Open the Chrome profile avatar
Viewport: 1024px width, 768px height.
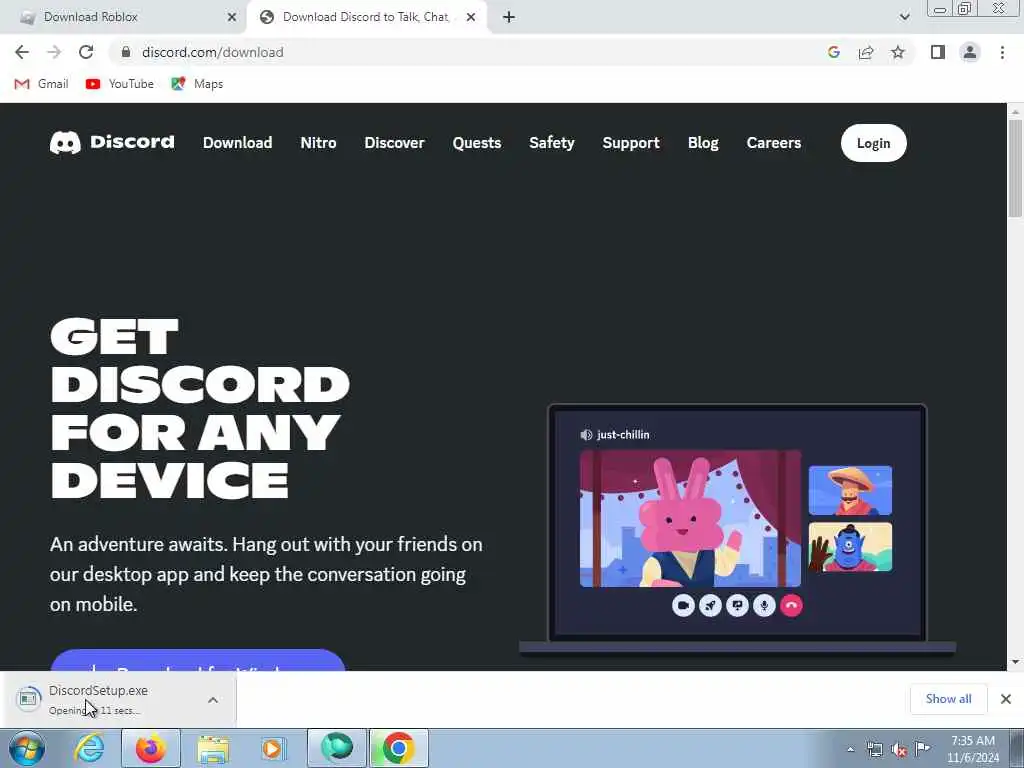point(970,52)
